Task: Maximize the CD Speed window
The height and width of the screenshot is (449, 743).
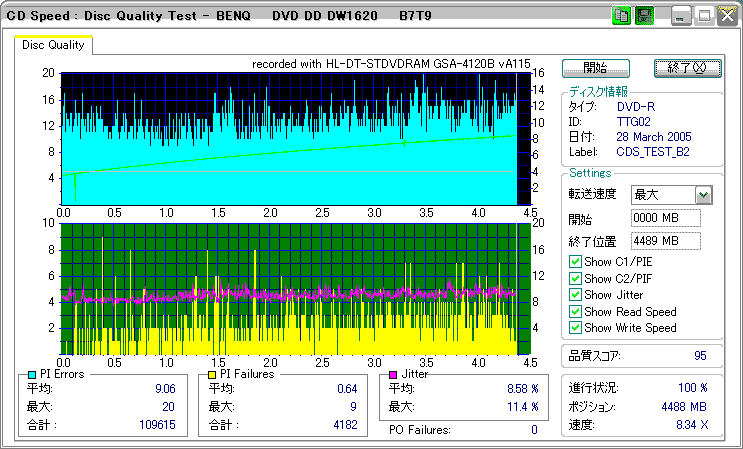Action: (704, 16)
